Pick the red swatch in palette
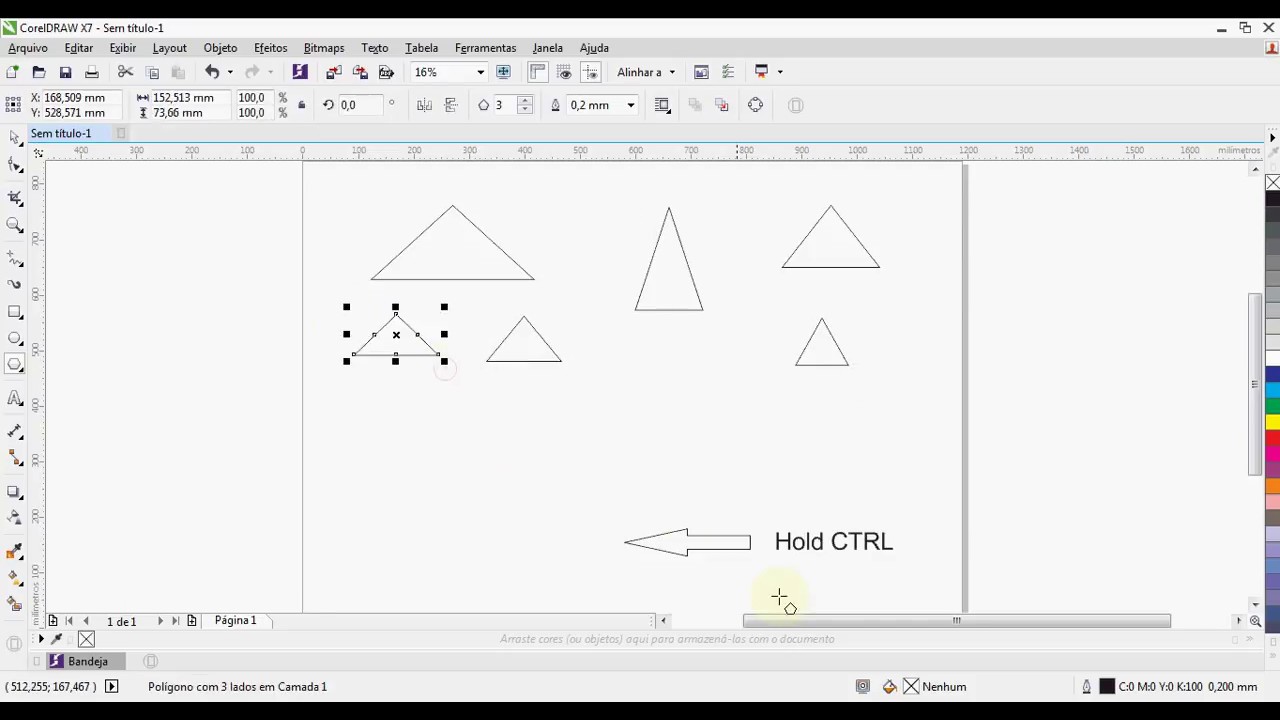1280x720 pixels. [x=1272, y=438]
